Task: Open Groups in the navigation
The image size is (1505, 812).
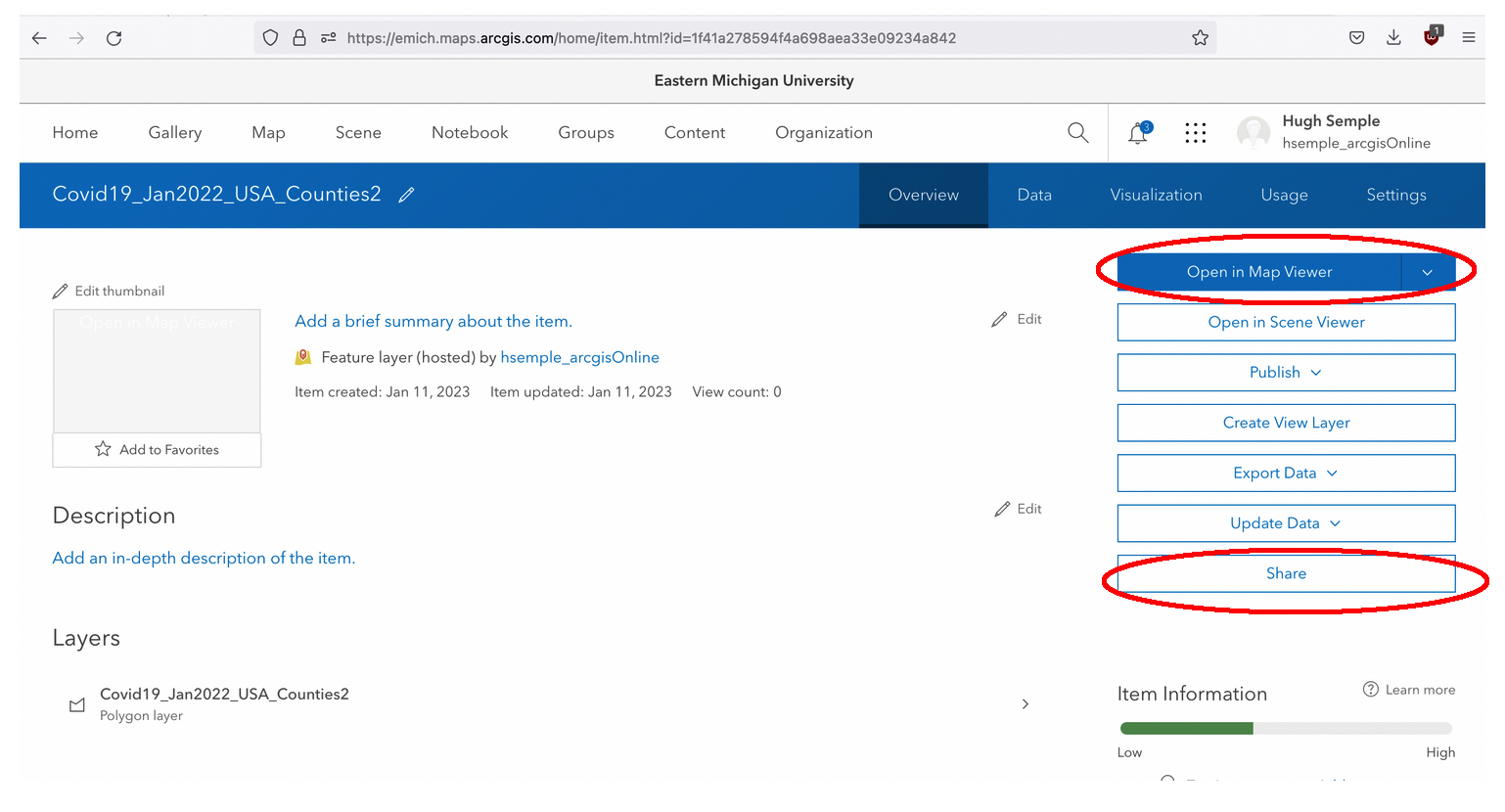Action: [x=586, y=133]
